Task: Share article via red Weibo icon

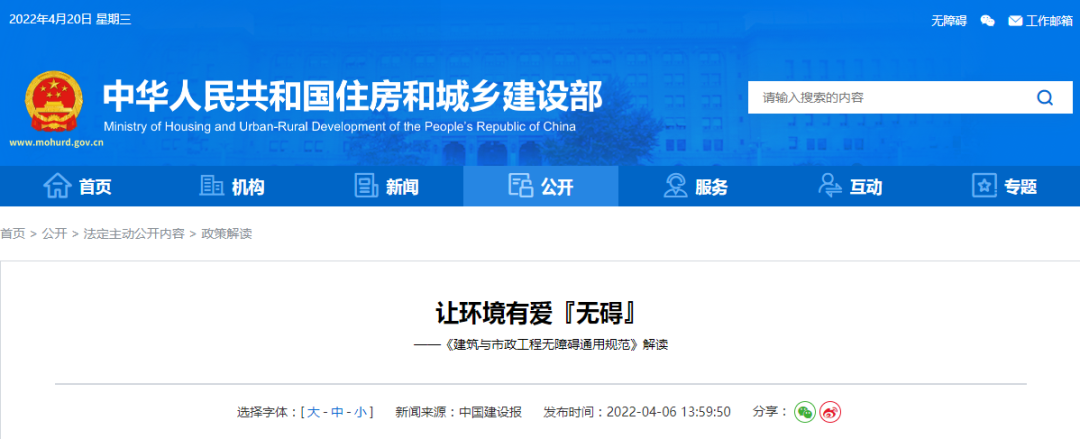Action: [x=830, y=412]
